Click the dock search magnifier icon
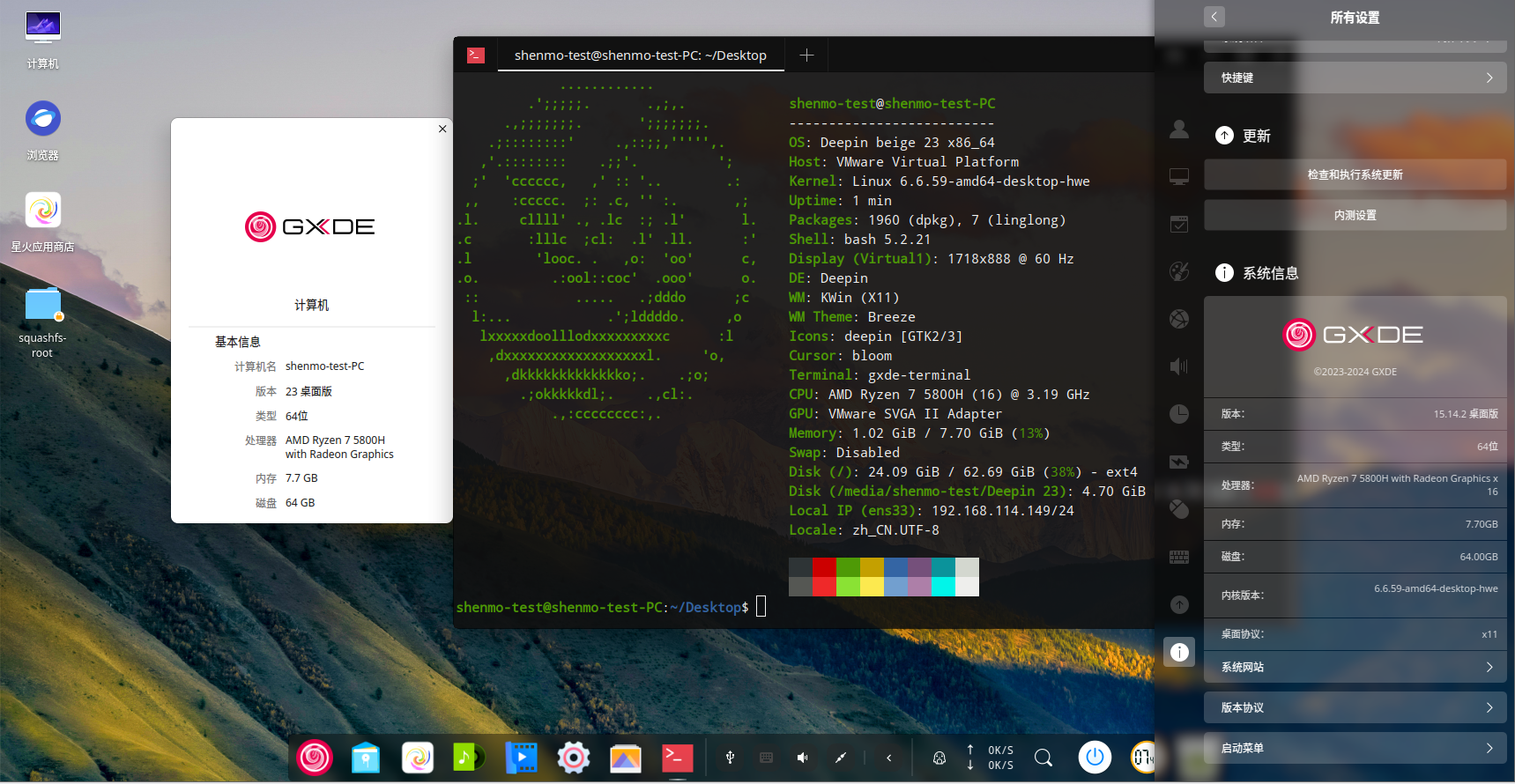Image resolution: width=1515 pixels, height=784 pixels. (1043, 758)
